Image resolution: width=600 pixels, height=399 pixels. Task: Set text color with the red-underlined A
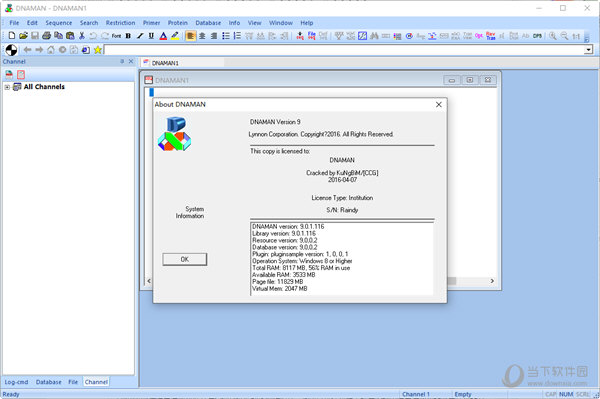click(x=163, y=36)
